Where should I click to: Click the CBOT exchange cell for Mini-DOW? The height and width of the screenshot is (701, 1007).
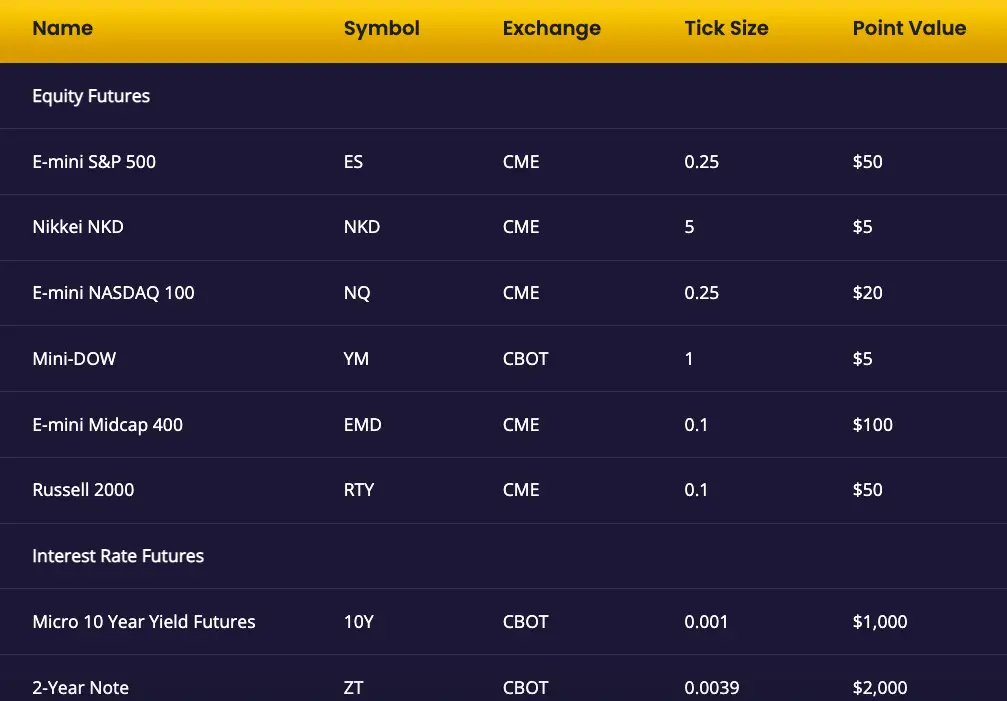click(525, 359)
